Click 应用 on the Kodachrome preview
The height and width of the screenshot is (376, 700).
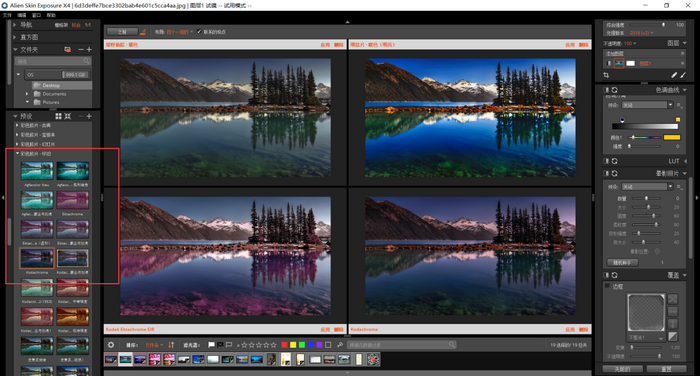[x=570, y=330]
